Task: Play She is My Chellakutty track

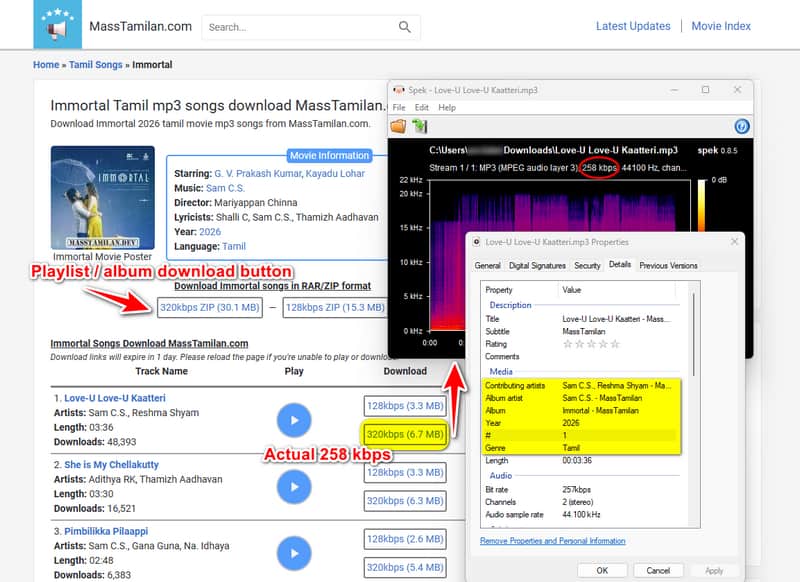Action: (294, 487)
